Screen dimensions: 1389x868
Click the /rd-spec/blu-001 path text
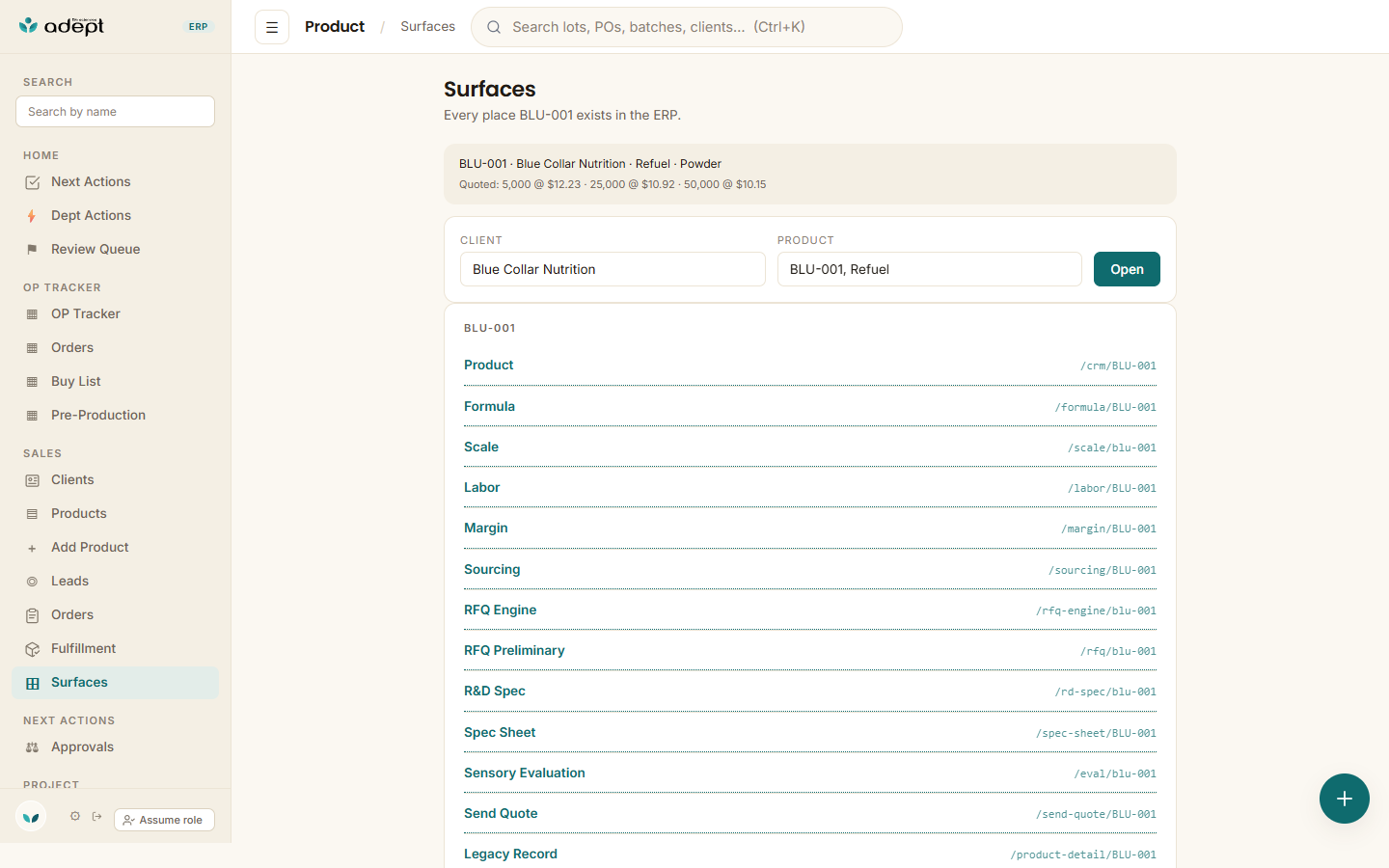tap(1105, 692)
